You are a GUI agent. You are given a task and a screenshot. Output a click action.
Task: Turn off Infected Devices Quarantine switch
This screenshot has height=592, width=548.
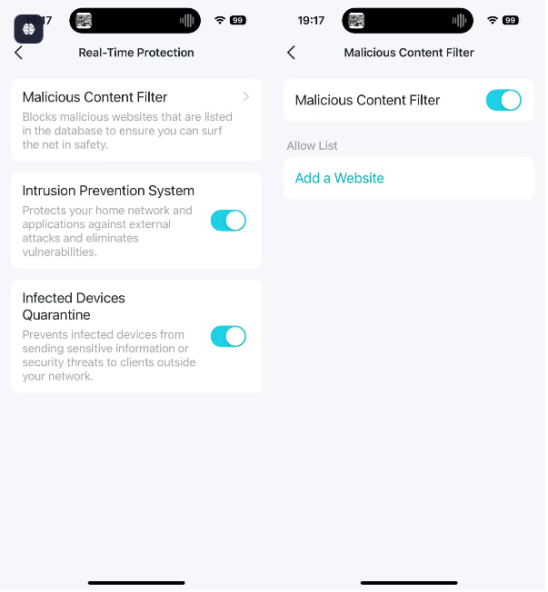click(228, 336)
